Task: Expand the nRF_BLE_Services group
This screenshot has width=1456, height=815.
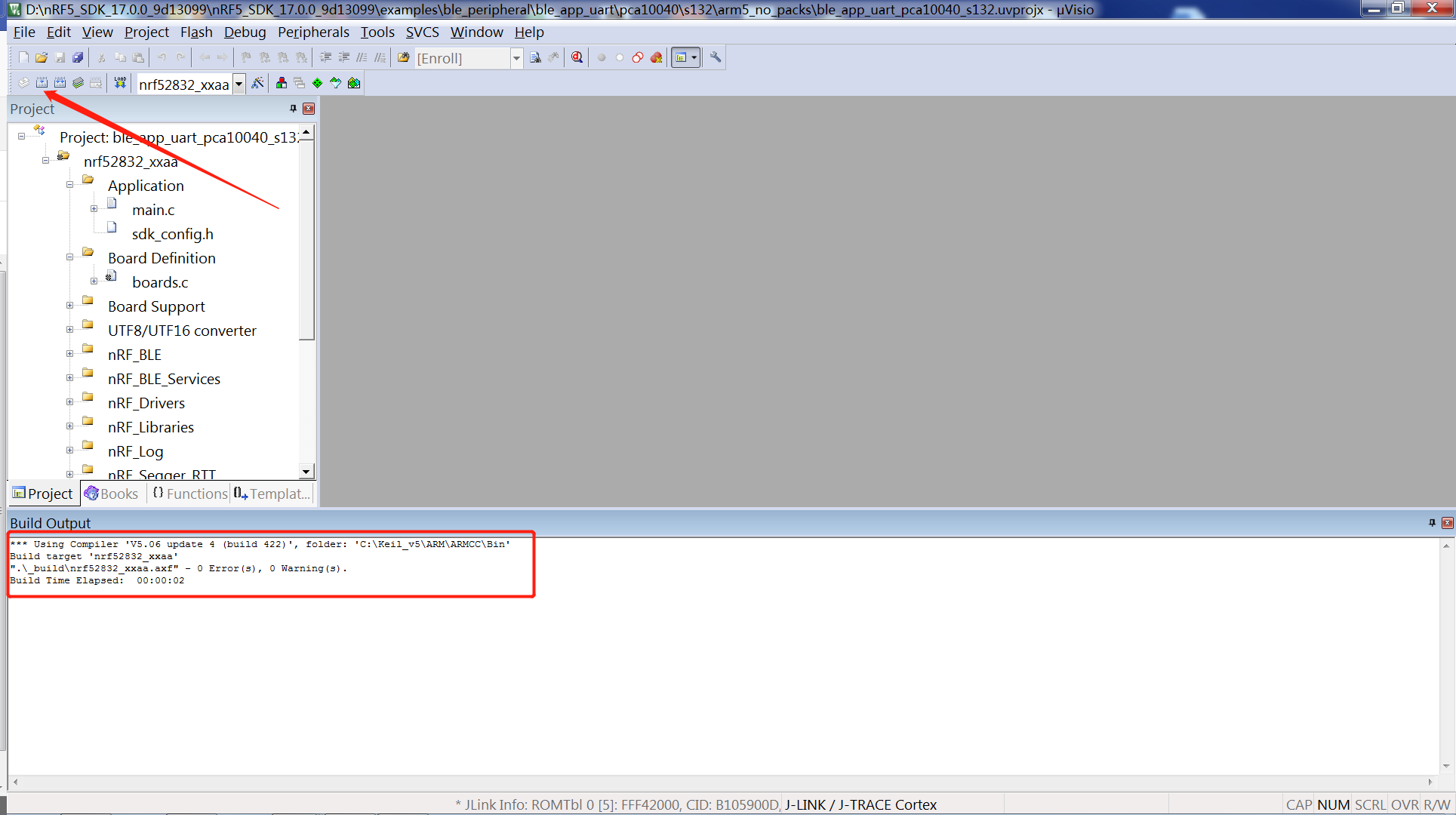Action: [x=69, y=379]
